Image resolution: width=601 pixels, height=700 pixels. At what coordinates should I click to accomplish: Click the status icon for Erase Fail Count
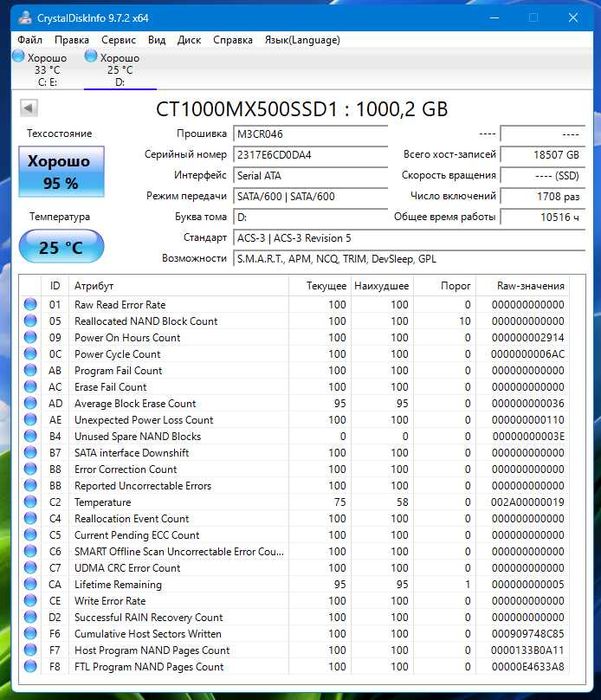[30, 387]
